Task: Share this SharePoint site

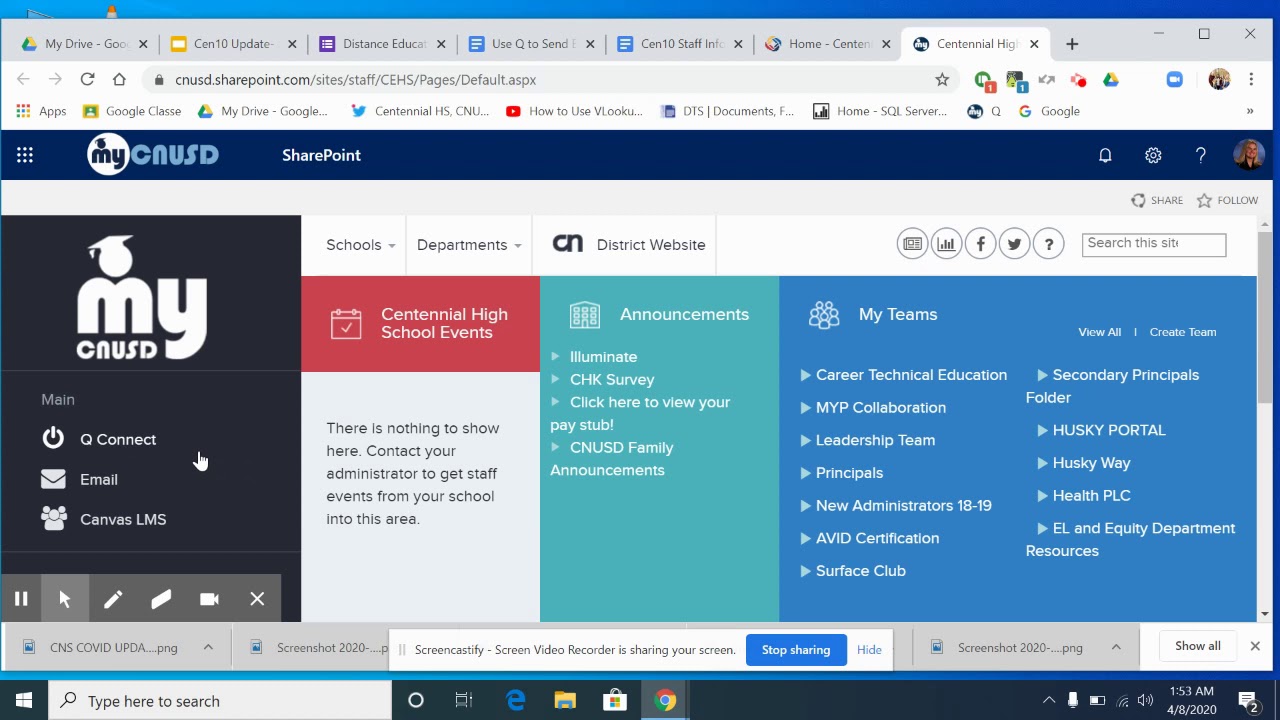Action: click(1157, 200)
